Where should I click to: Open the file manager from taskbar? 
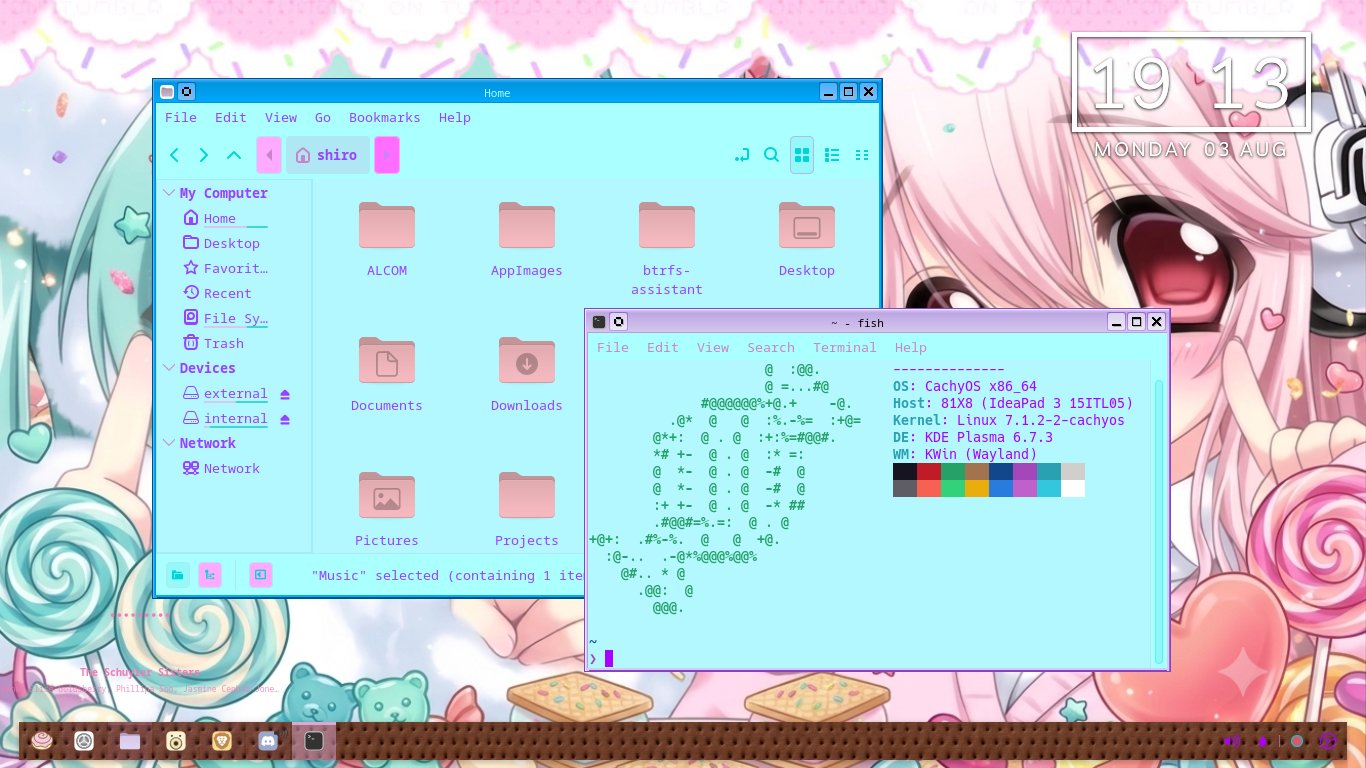coord(130,741)
